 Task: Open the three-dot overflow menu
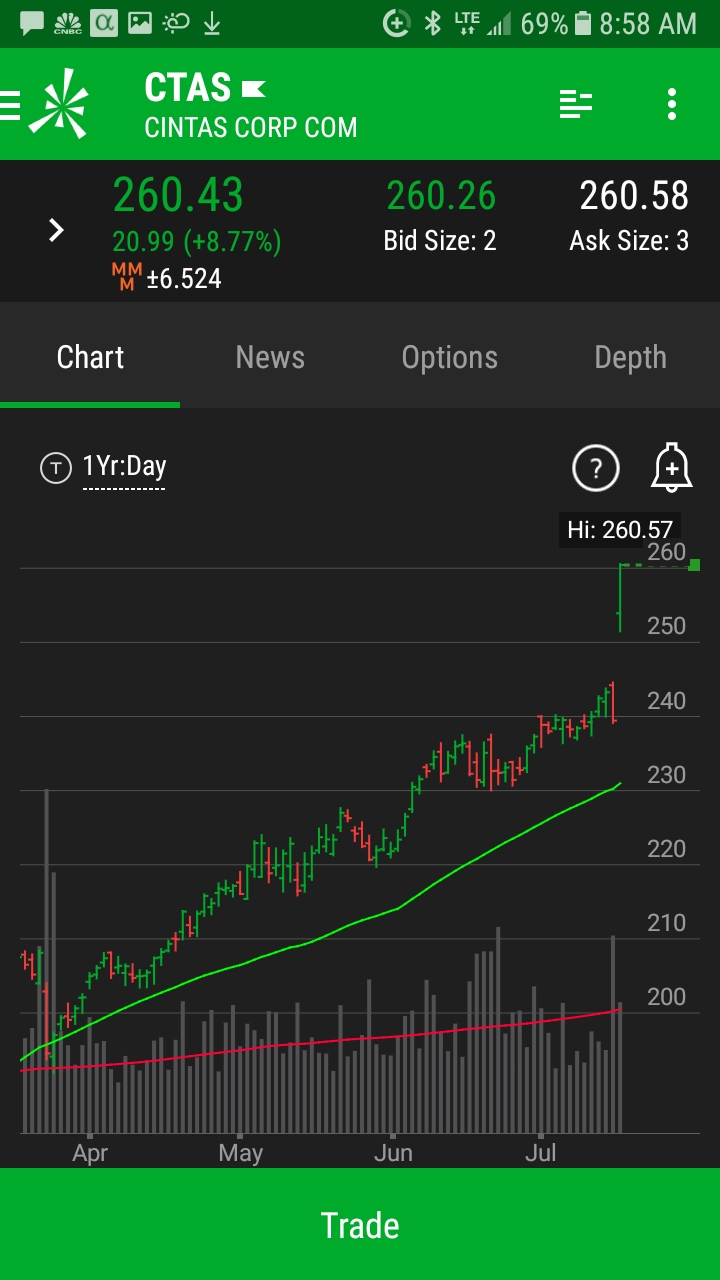coord(671,104)
